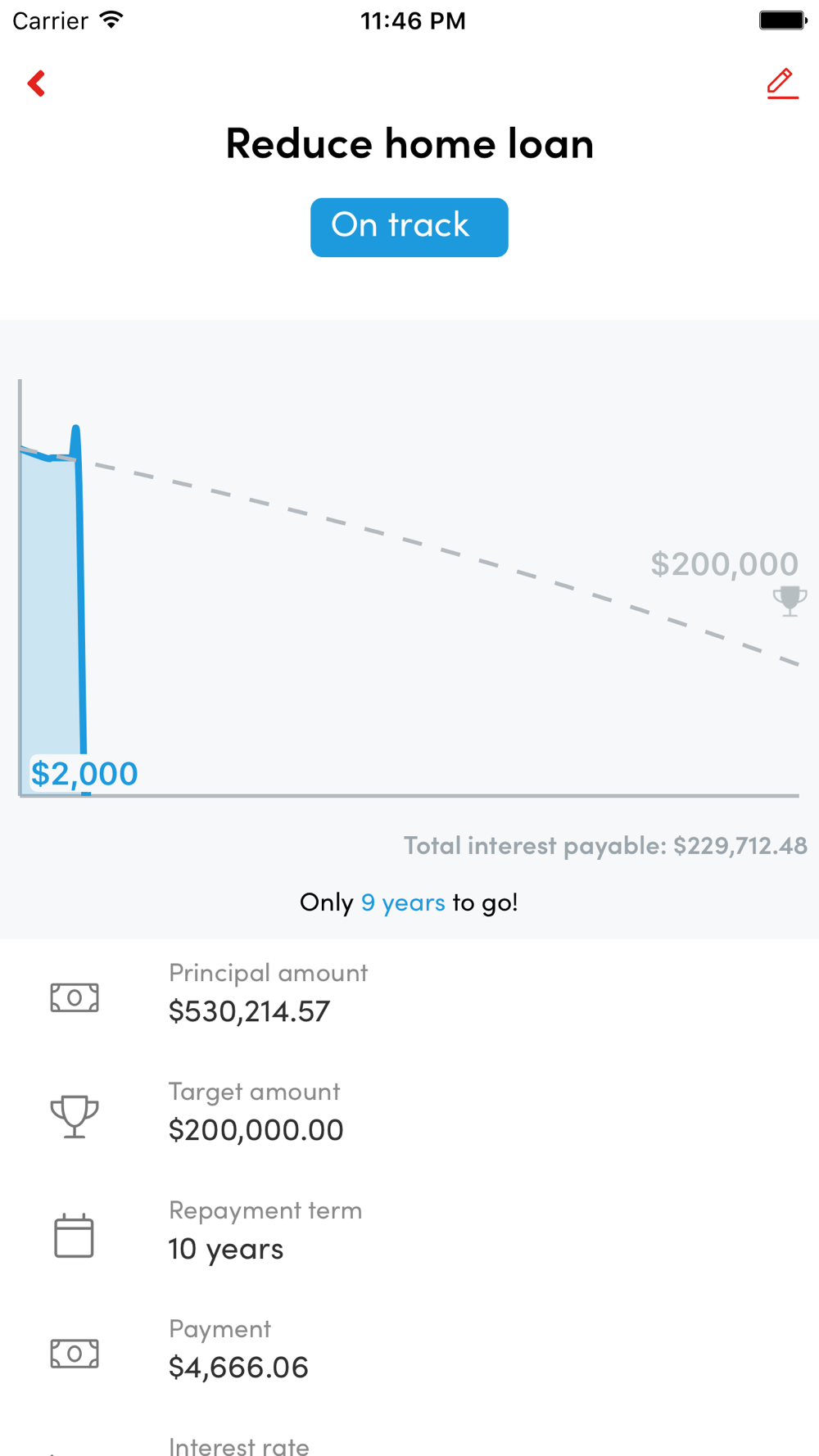The width and height of the screenshot is (819, 1456).
Task: Click the trophy icon beside Target amount
Action: click(75, 1116)
